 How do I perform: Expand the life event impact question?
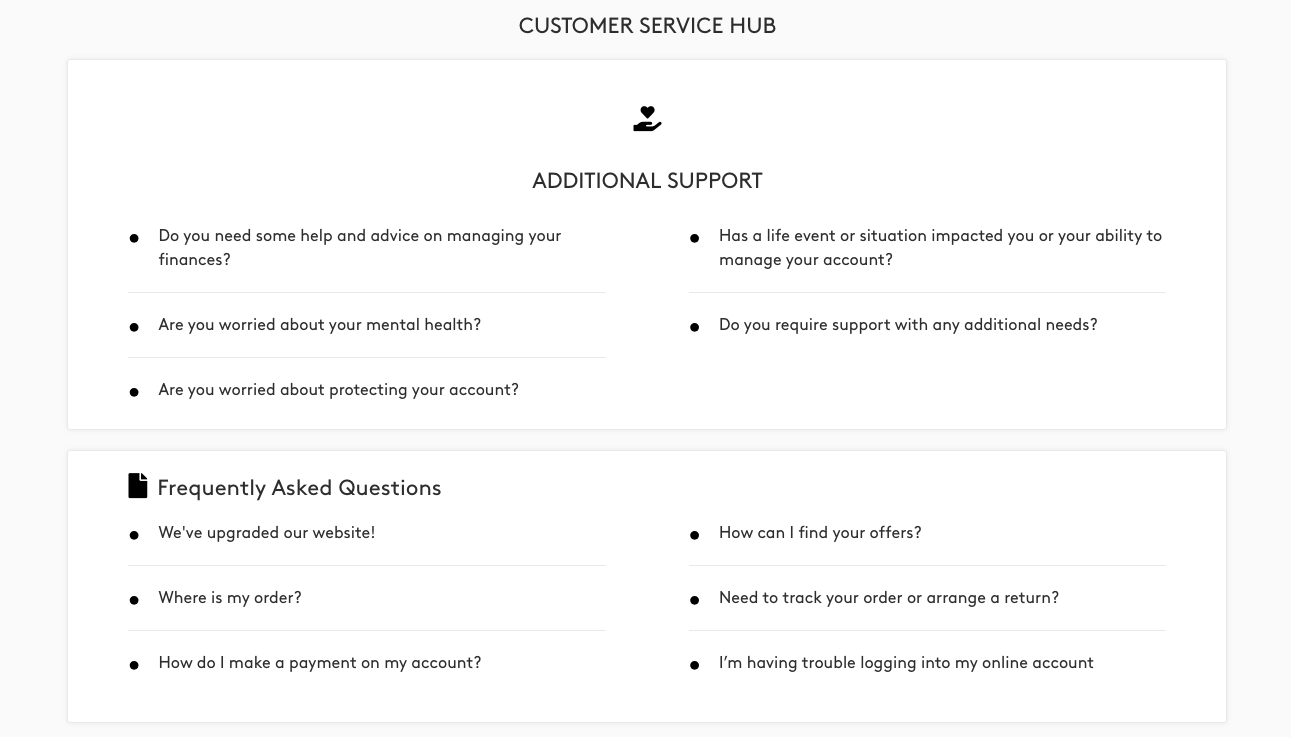pos(940,248)
